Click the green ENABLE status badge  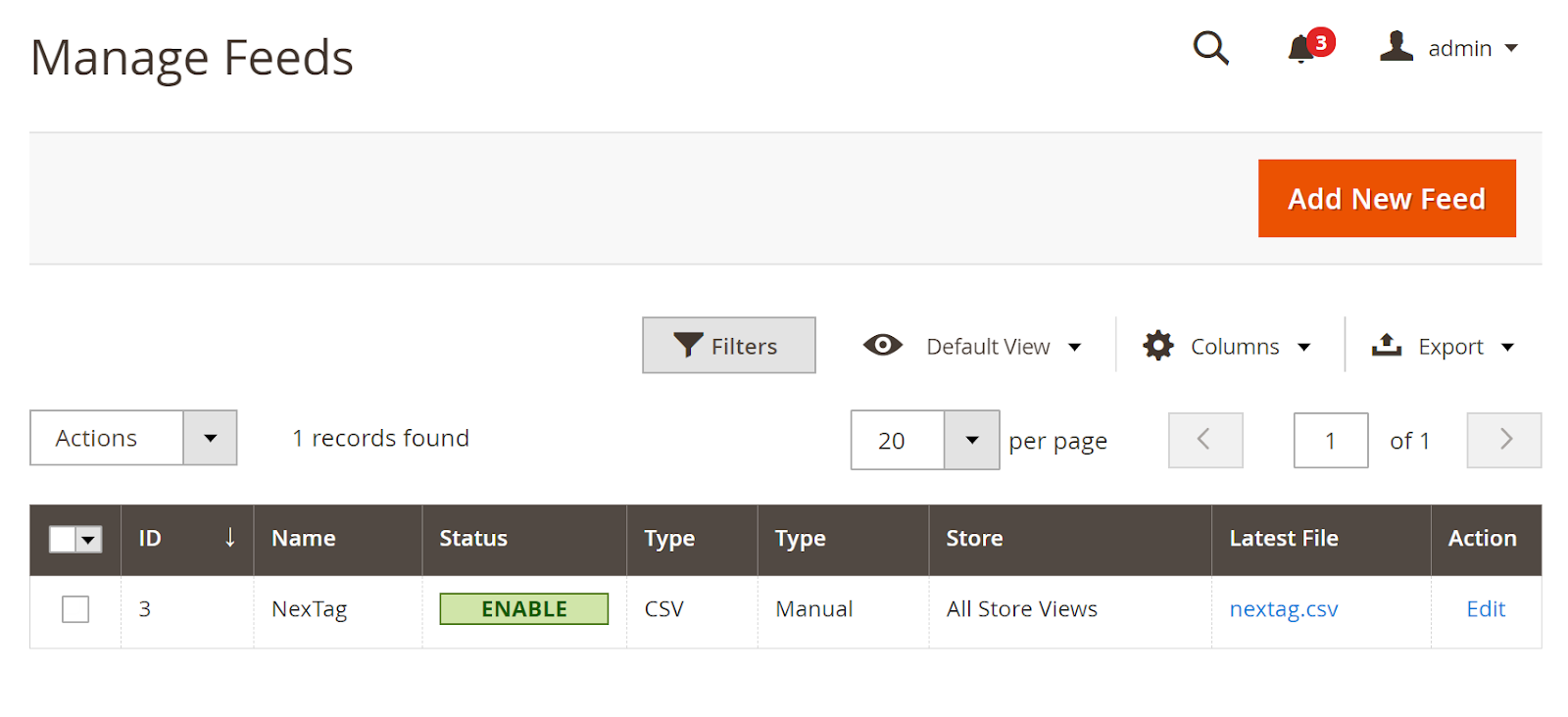pos(523,608)
